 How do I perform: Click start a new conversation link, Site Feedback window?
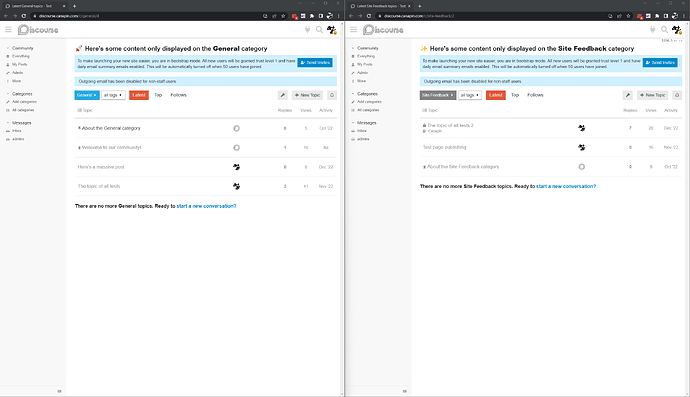click(x=566, y=186)
